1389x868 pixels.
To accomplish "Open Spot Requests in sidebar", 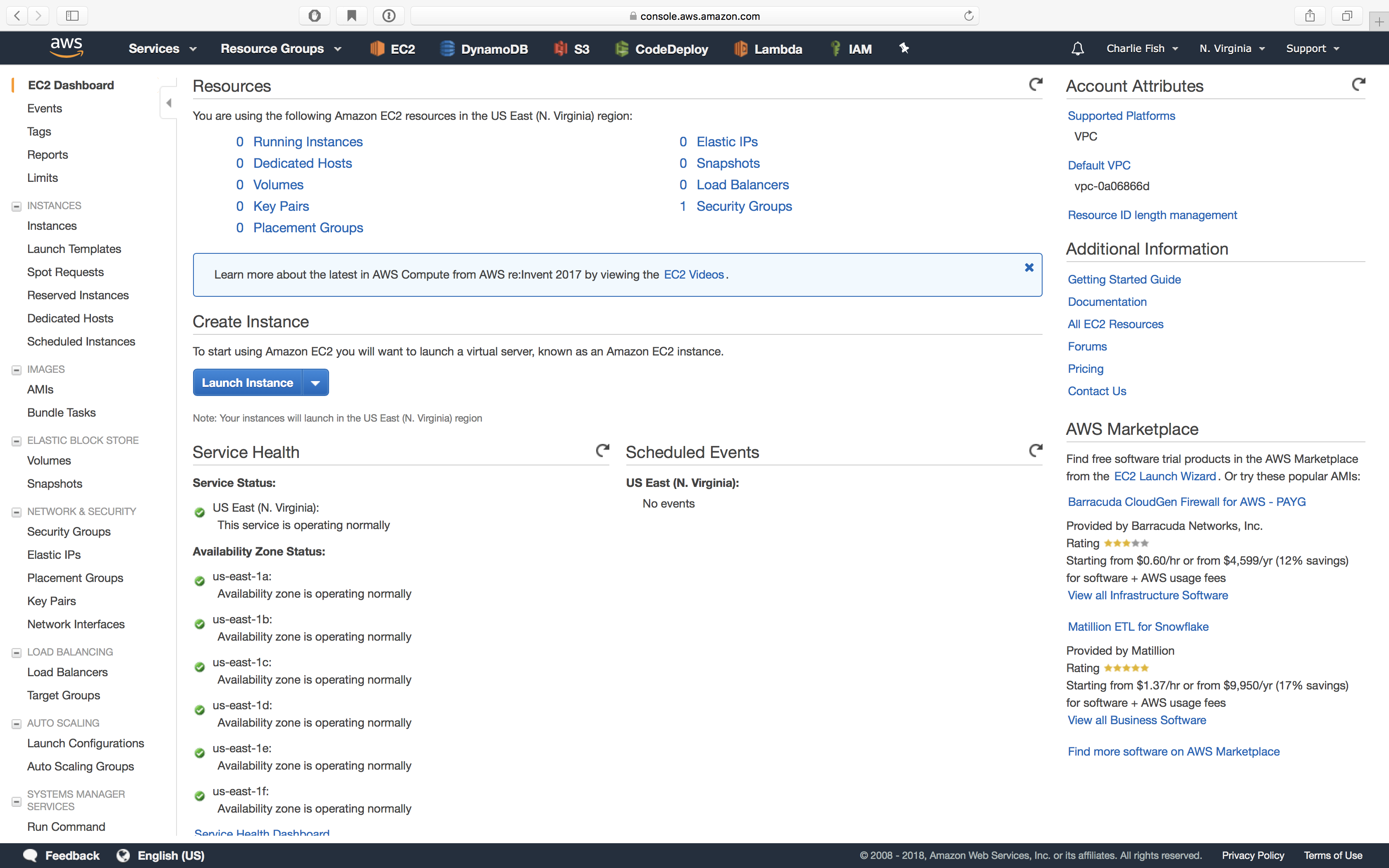I will [x=65, y=272].
